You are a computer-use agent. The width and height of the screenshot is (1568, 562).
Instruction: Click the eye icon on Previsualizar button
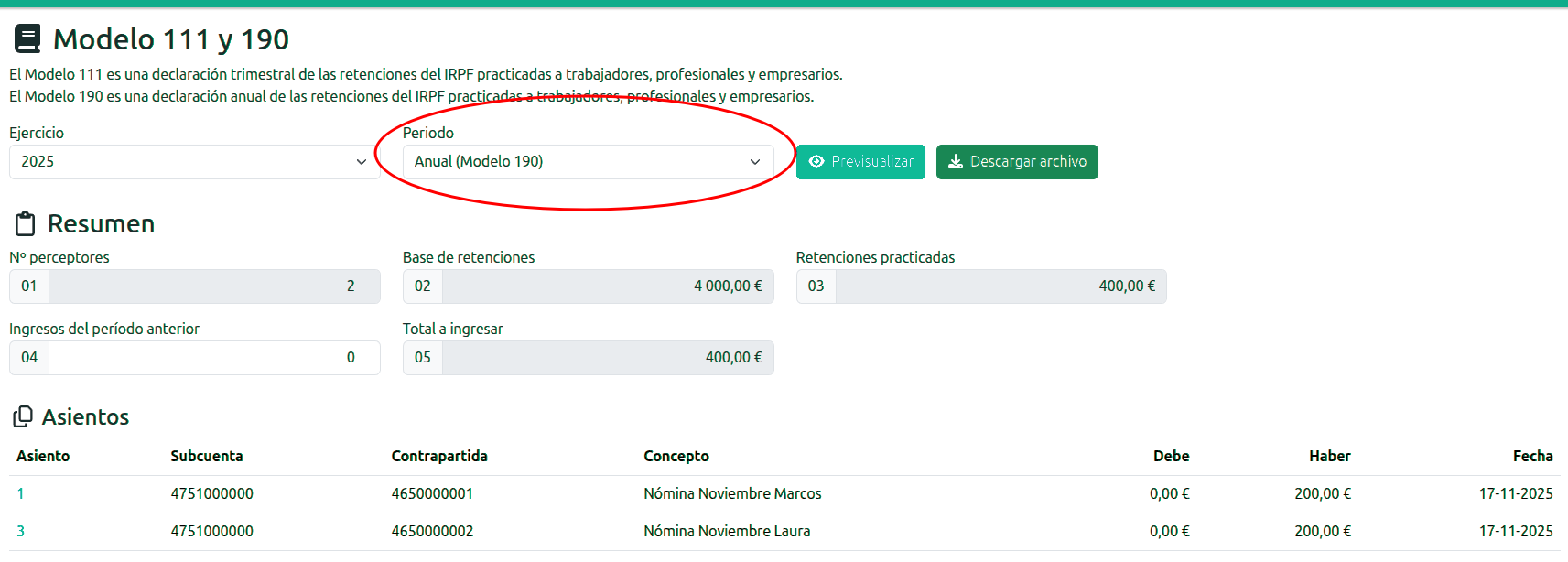tap(816, 161)
